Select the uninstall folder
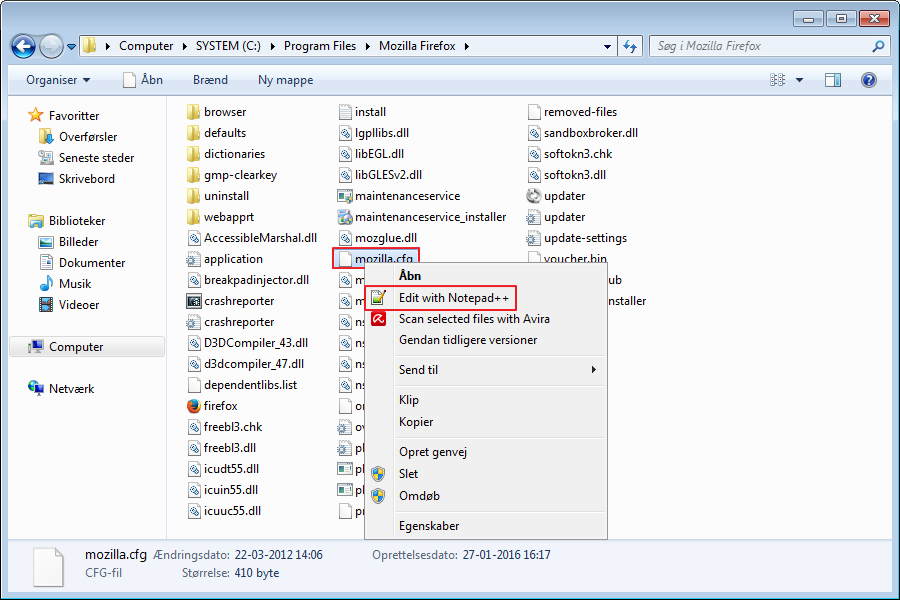 click(218, 196)
